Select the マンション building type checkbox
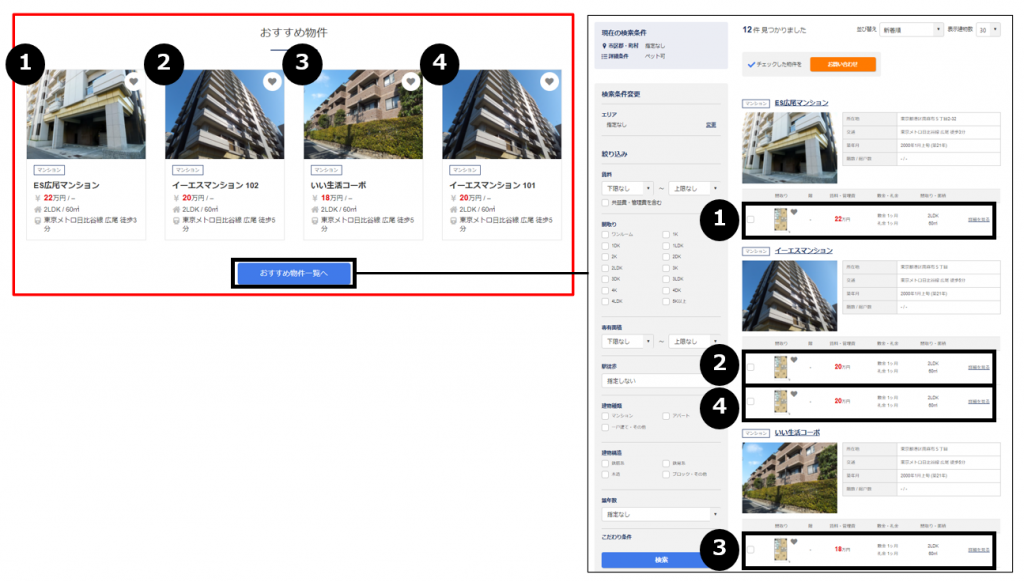The height and width of the screenshot is (582, 1024). (605, 415)
